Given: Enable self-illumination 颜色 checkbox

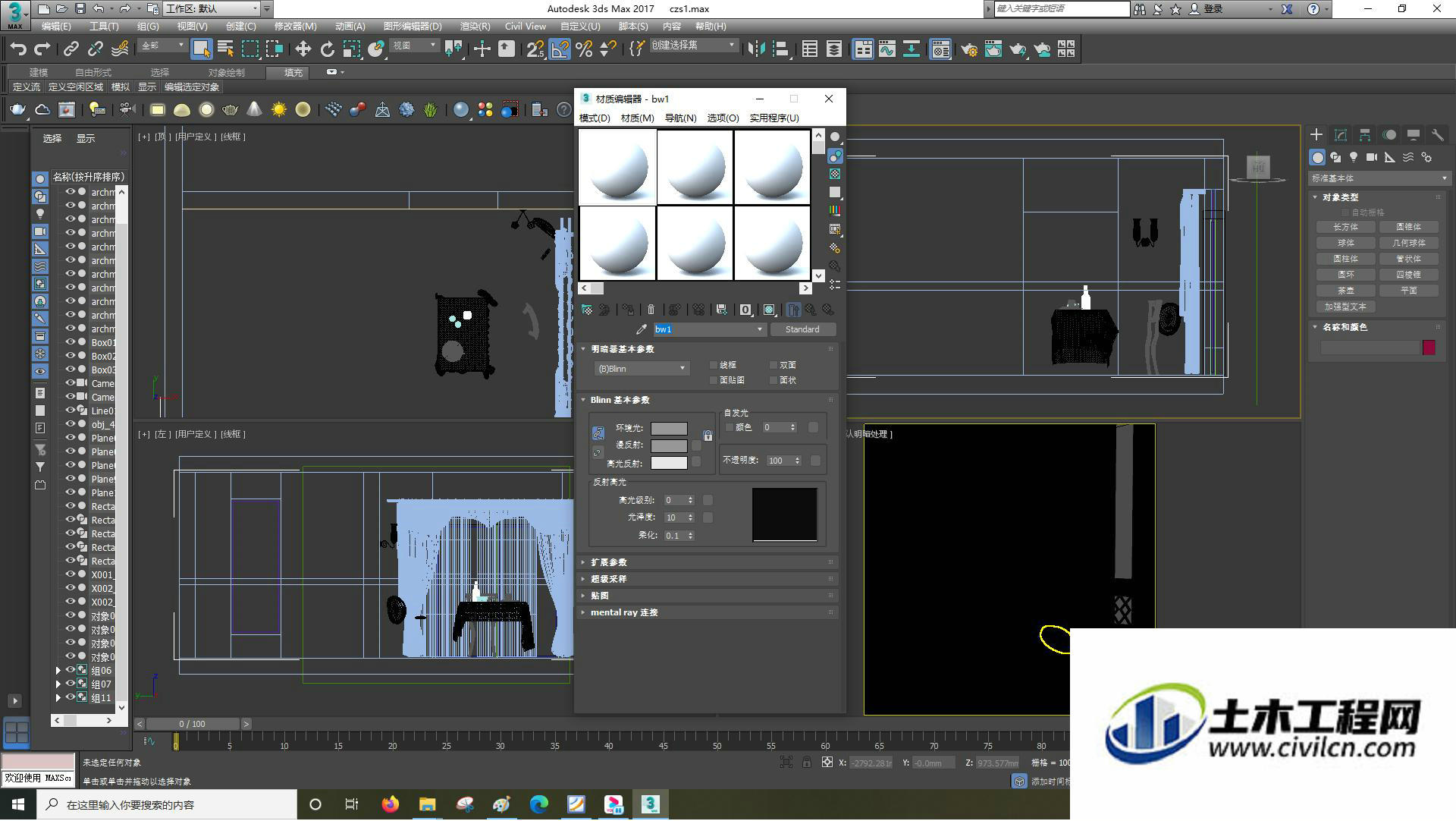Looking at the screenshot, I should (730, 428).
